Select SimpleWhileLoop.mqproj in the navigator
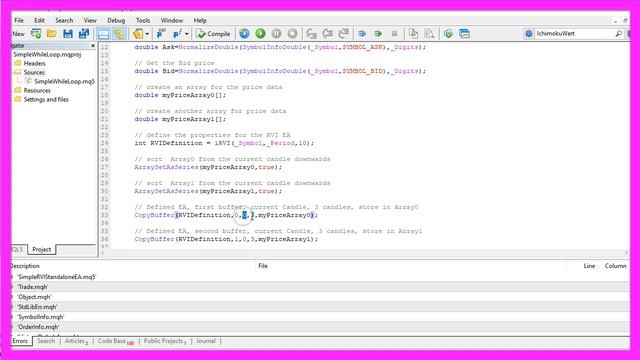Image resolution: width=640 pixels, height=360 pixels. (x=47, y=54)
